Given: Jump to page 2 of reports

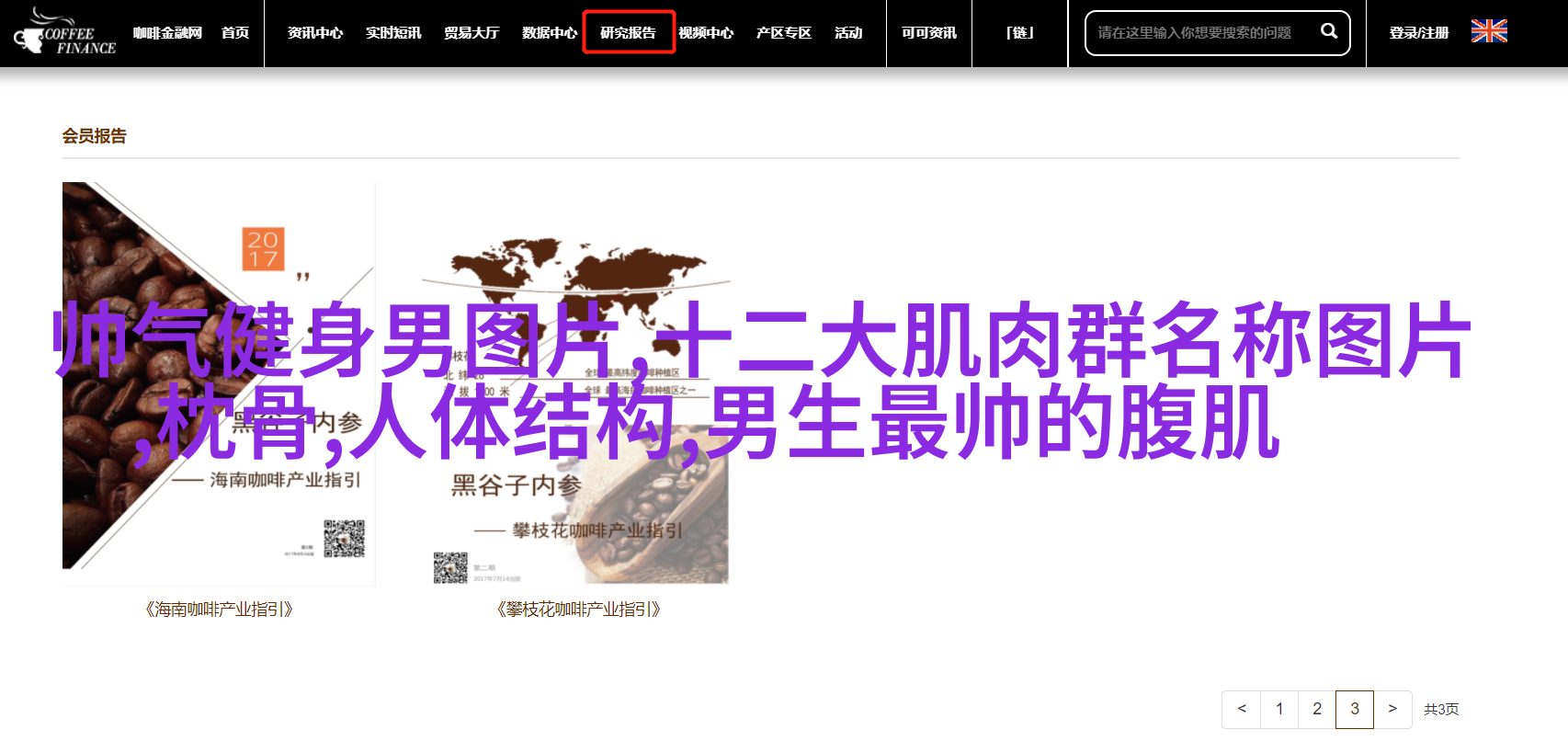Looking at the screenshot, I should [1317, 709].
